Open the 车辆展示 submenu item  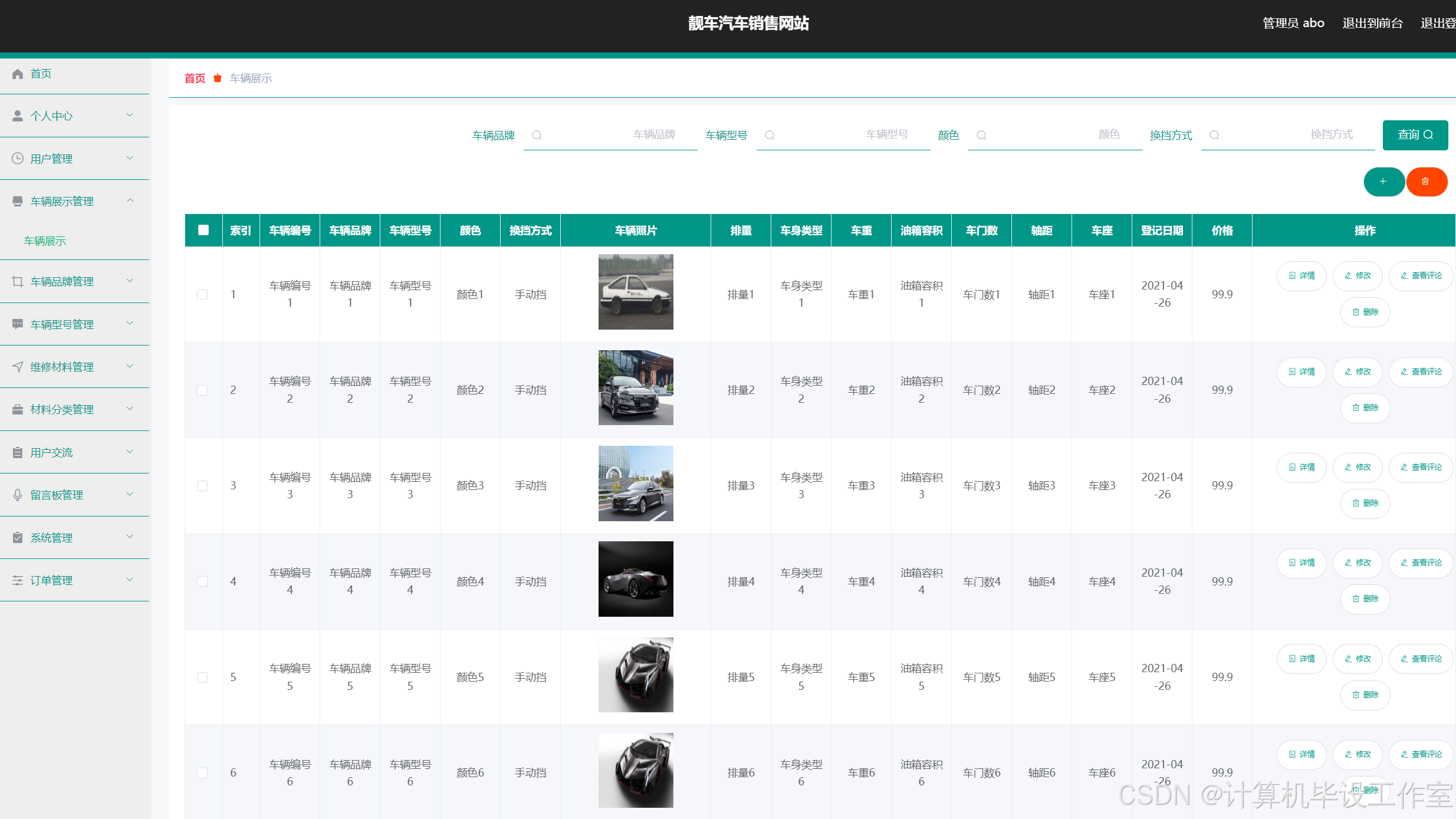tap(45, 241)
